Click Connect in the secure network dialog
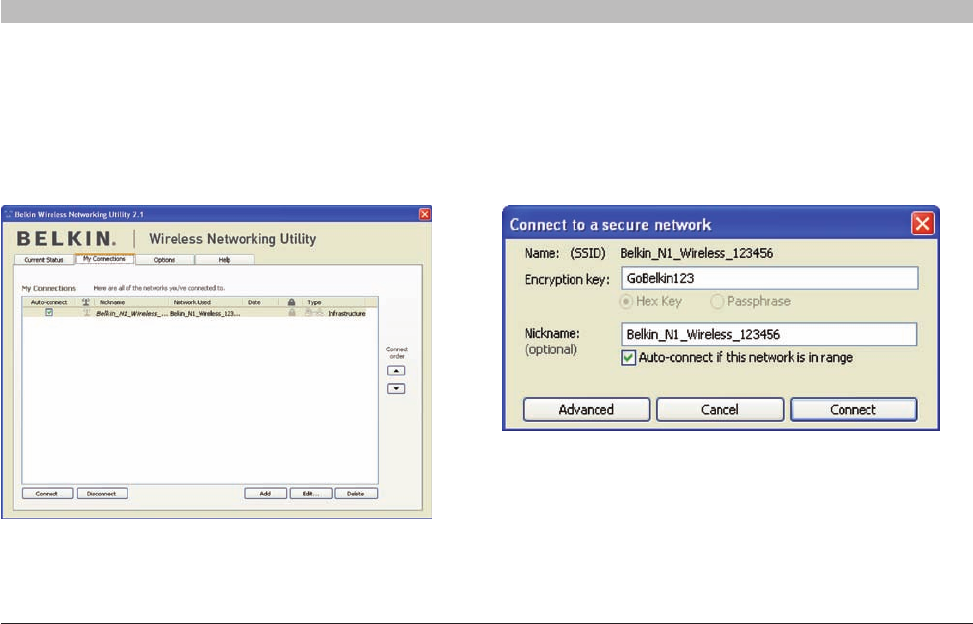Screen dimensions: 973x624 (x=853, y=409)
